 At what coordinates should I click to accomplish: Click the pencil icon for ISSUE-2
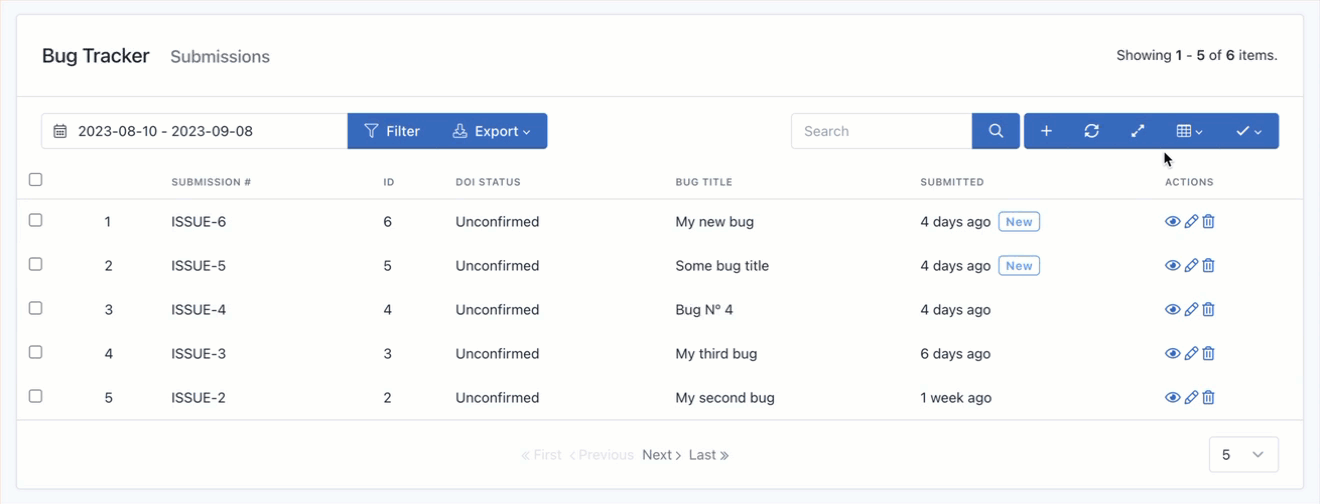pyautogui.click(x=1191, y=398)
